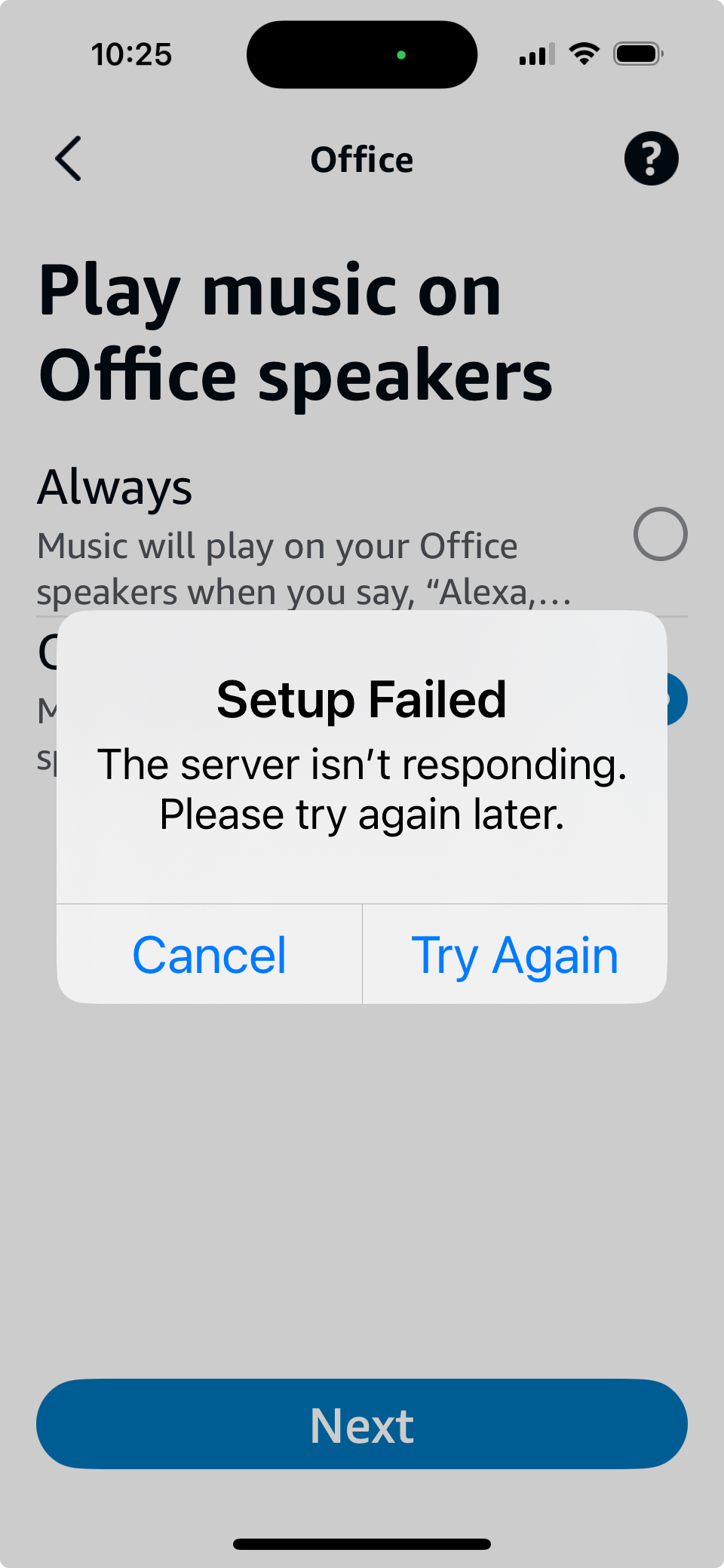This screenshot has height=1568, width=724.
Task: Open the help question mark icon
Action: coord(651,158)
